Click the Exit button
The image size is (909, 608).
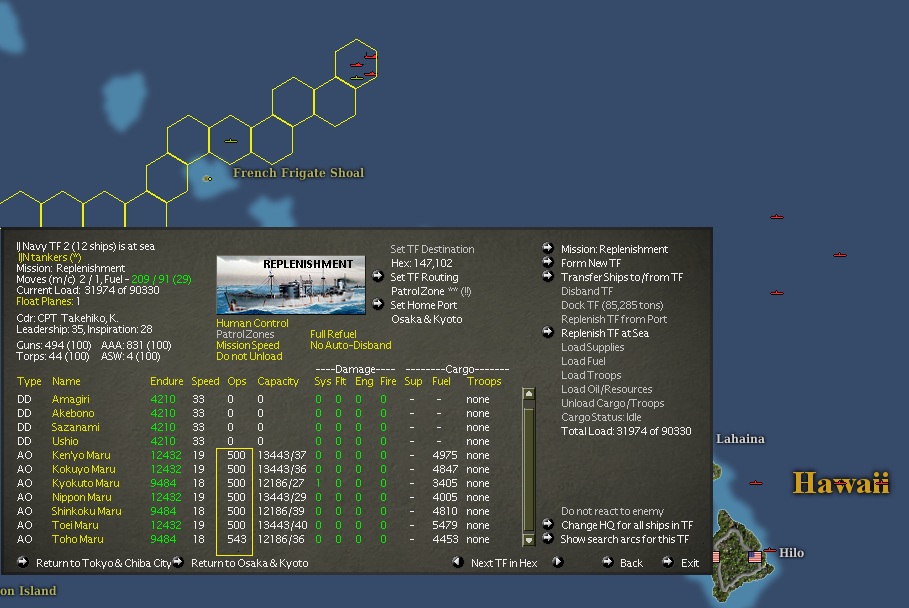tap(690, 563)
